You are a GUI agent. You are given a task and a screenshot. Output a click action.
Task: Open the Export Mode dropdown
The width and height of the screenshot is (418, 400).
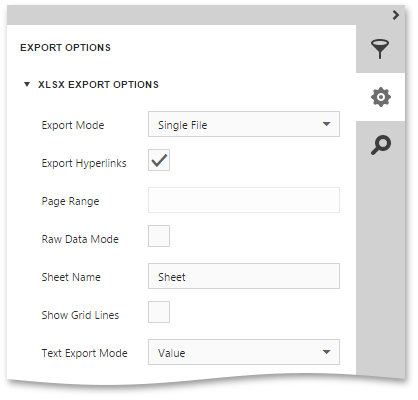[244, 124]
